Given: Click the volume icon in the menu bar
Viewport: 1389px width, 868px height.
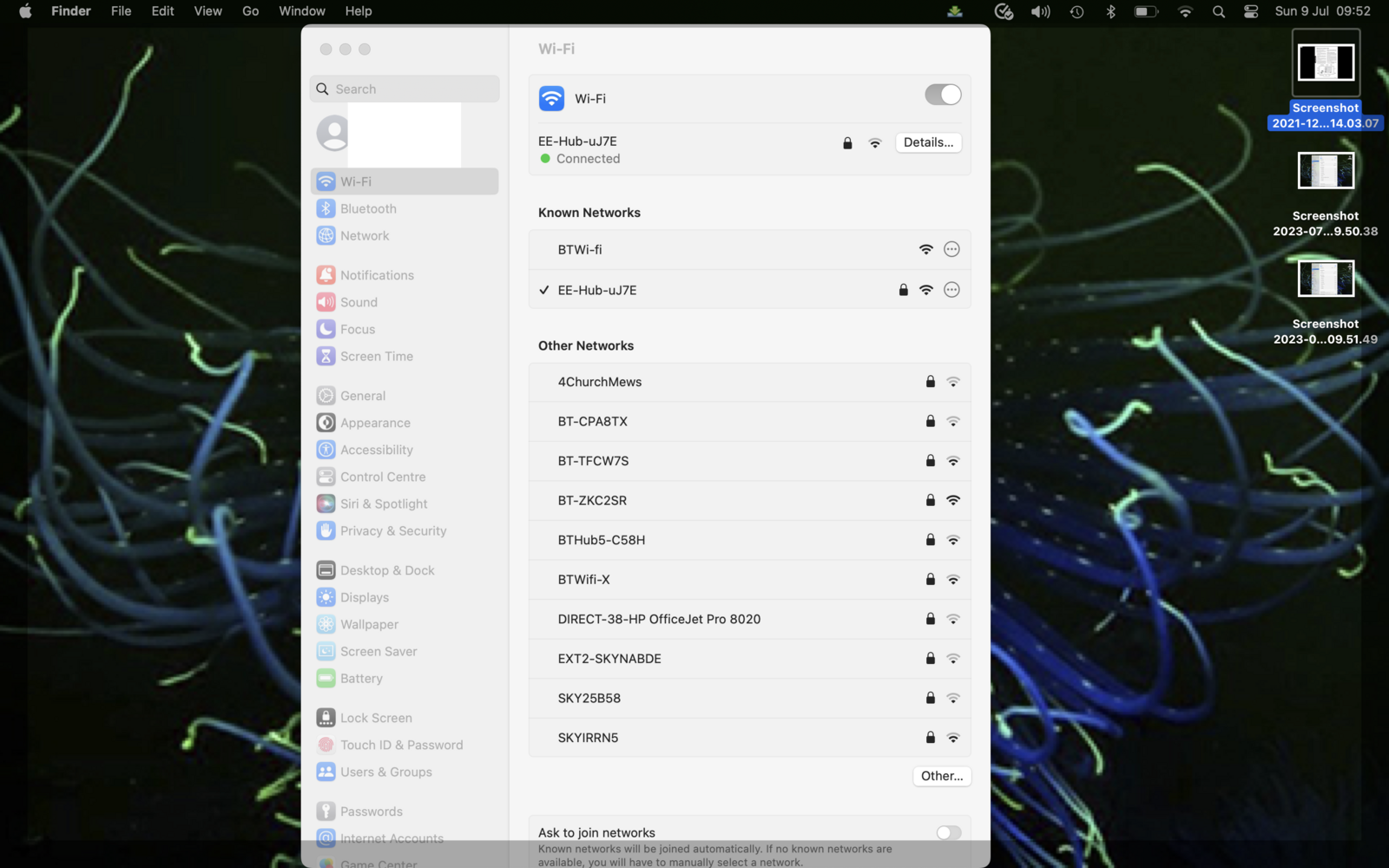Looking at the screenshot, I should click(x=1040, y=11).
